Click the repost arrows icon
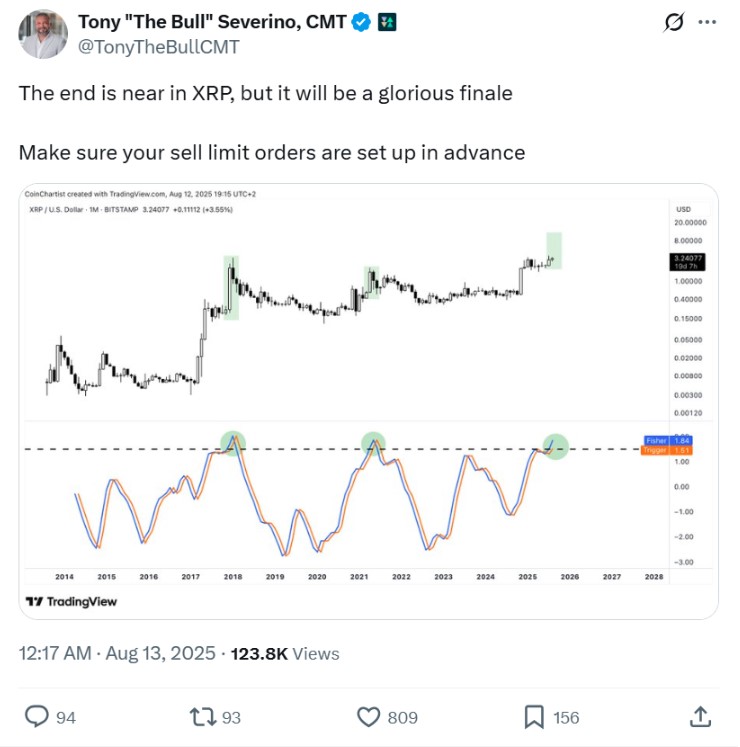The width and height of the screenshot is (740, 747). tap(203, 717)
